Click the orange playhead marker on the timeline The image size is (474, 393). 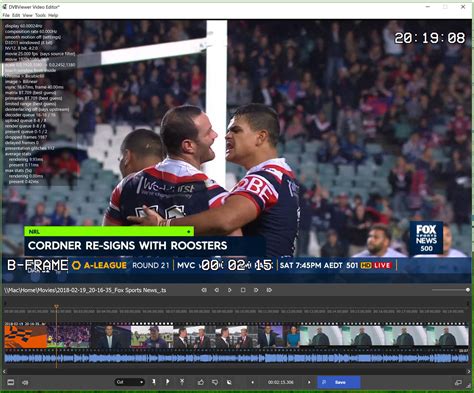tap(56, 306)
